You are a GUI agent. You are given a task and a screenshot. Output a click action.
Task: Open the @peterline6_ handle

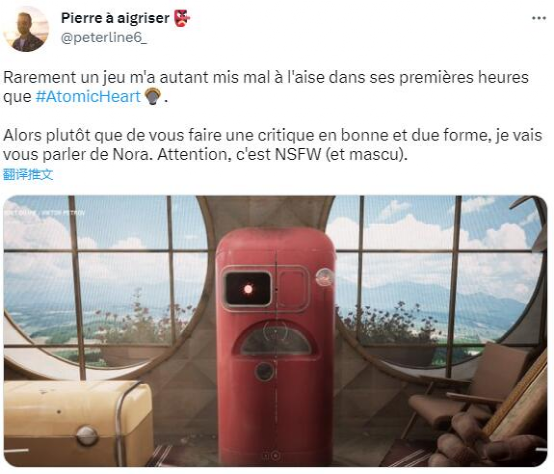pos(104,37)
